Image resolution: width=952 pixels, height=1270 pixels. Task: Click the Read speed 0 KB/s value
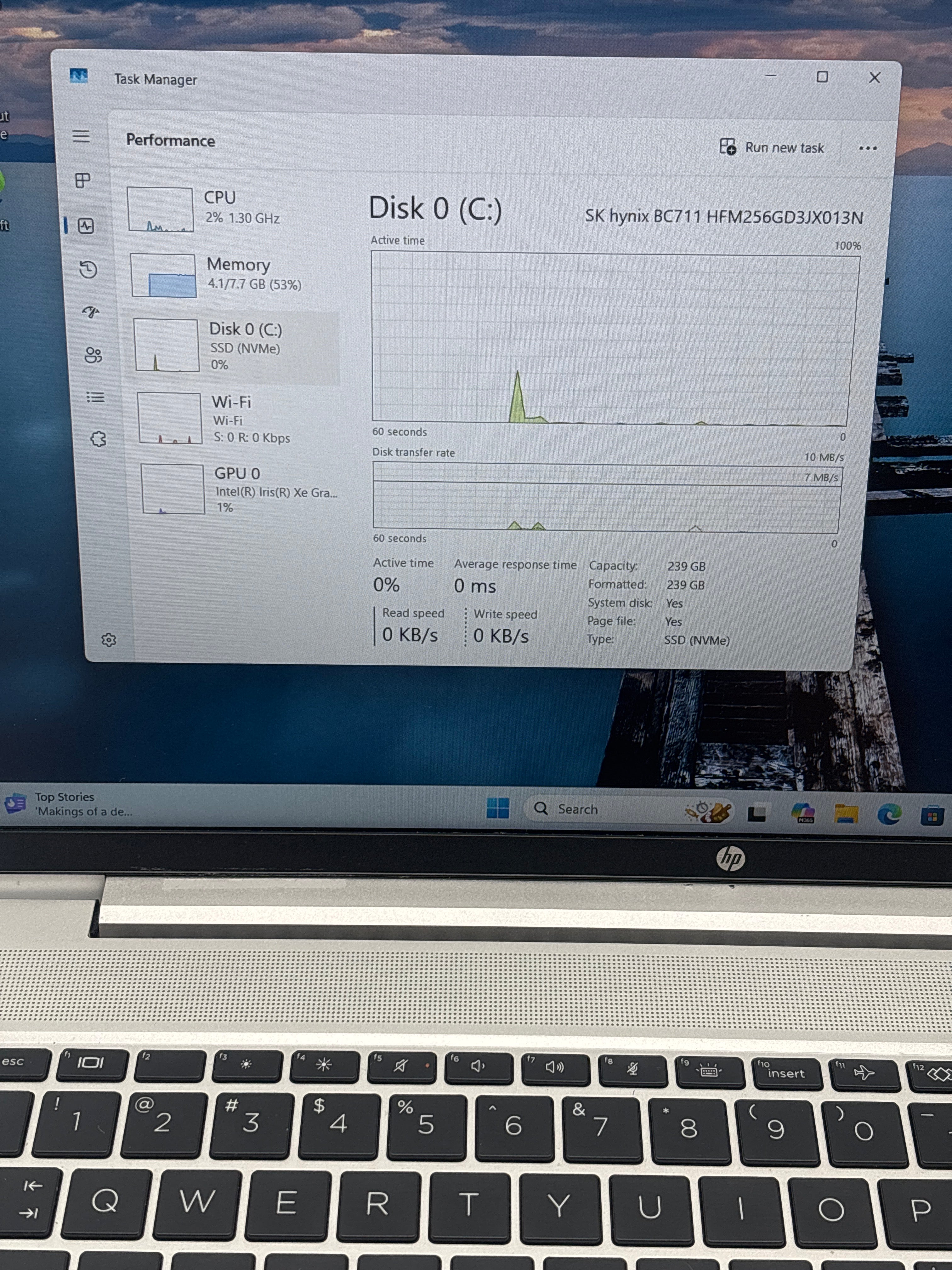410,634
